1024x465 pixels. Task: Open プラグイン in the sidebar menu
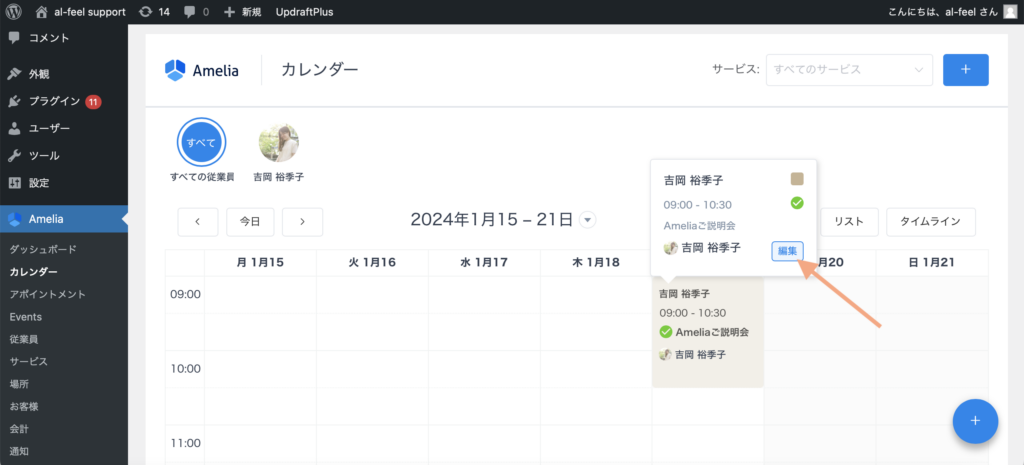[55, 101]
